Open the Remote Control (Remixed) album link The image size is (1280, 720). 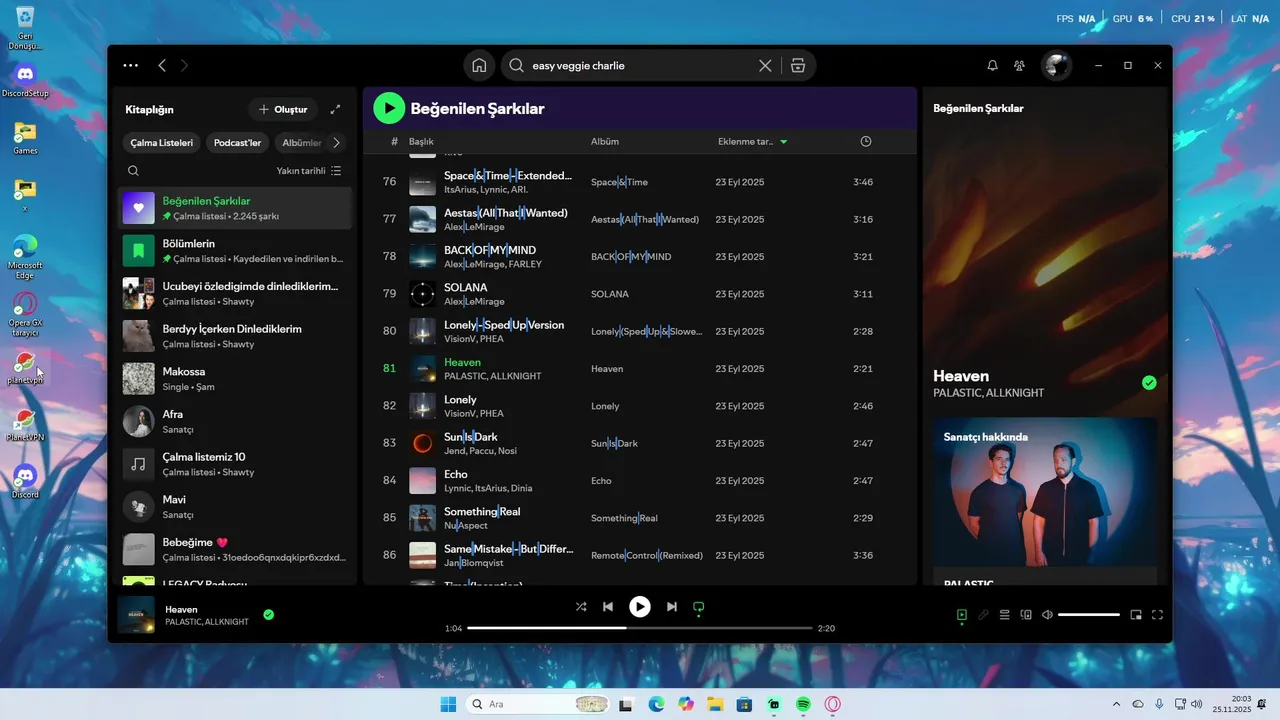pyautogui.click(x=647, y=556)
